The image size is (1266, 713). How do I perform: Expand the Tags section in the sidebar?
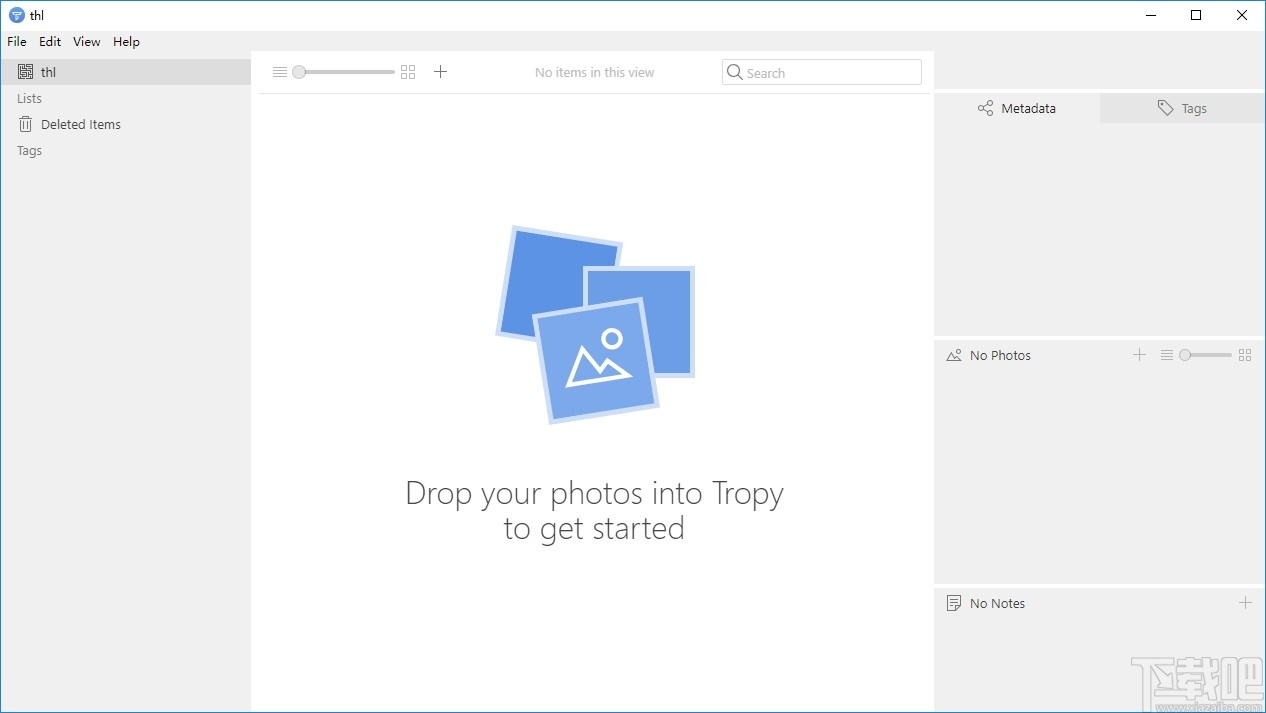point(28,150)
